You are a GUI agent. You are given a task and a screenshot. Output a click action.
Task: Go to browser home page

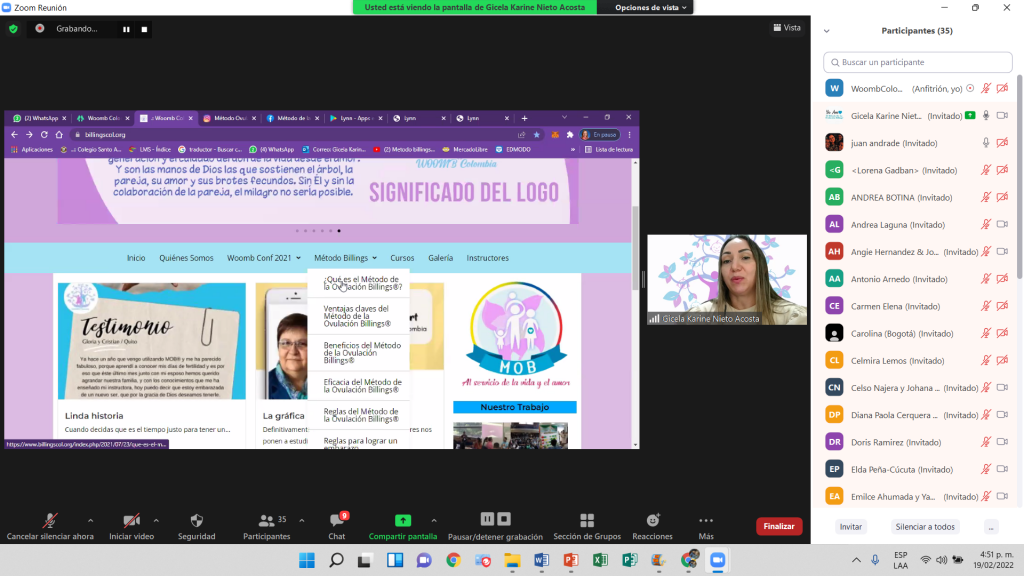(59, 135)
